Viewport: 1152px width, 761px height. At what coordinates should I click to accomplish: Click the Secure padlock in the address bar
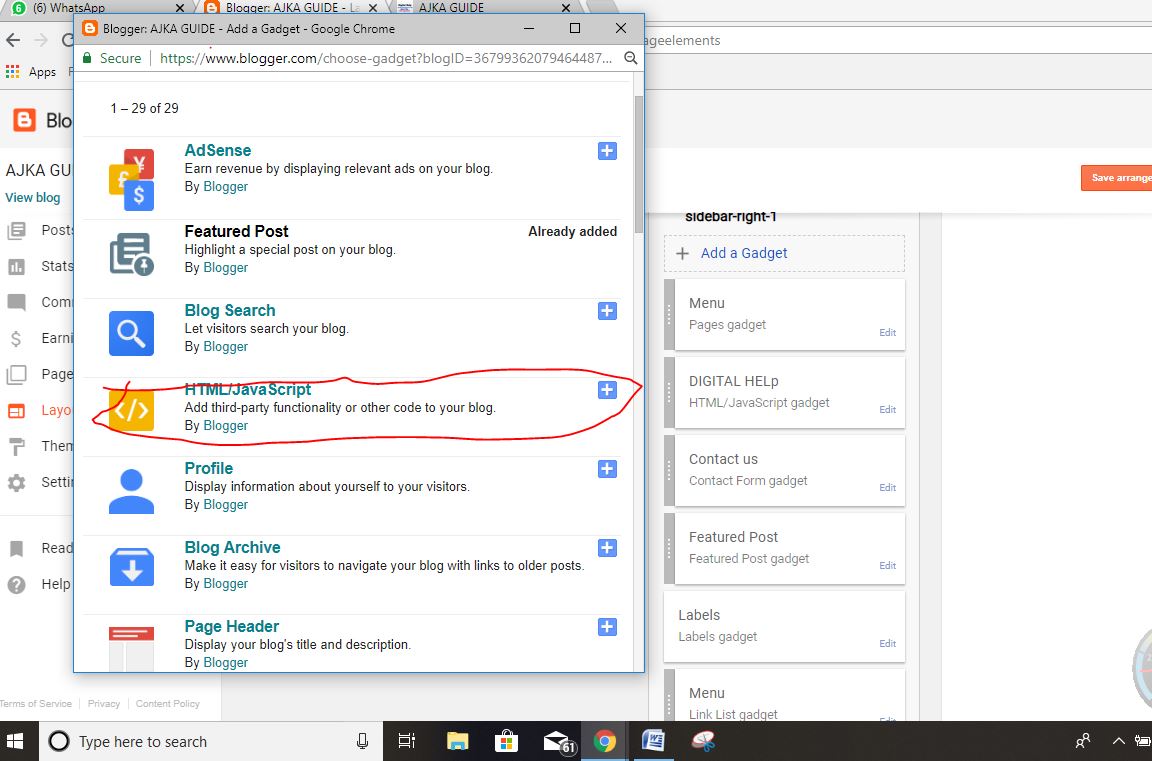click(x=90, y=58)
